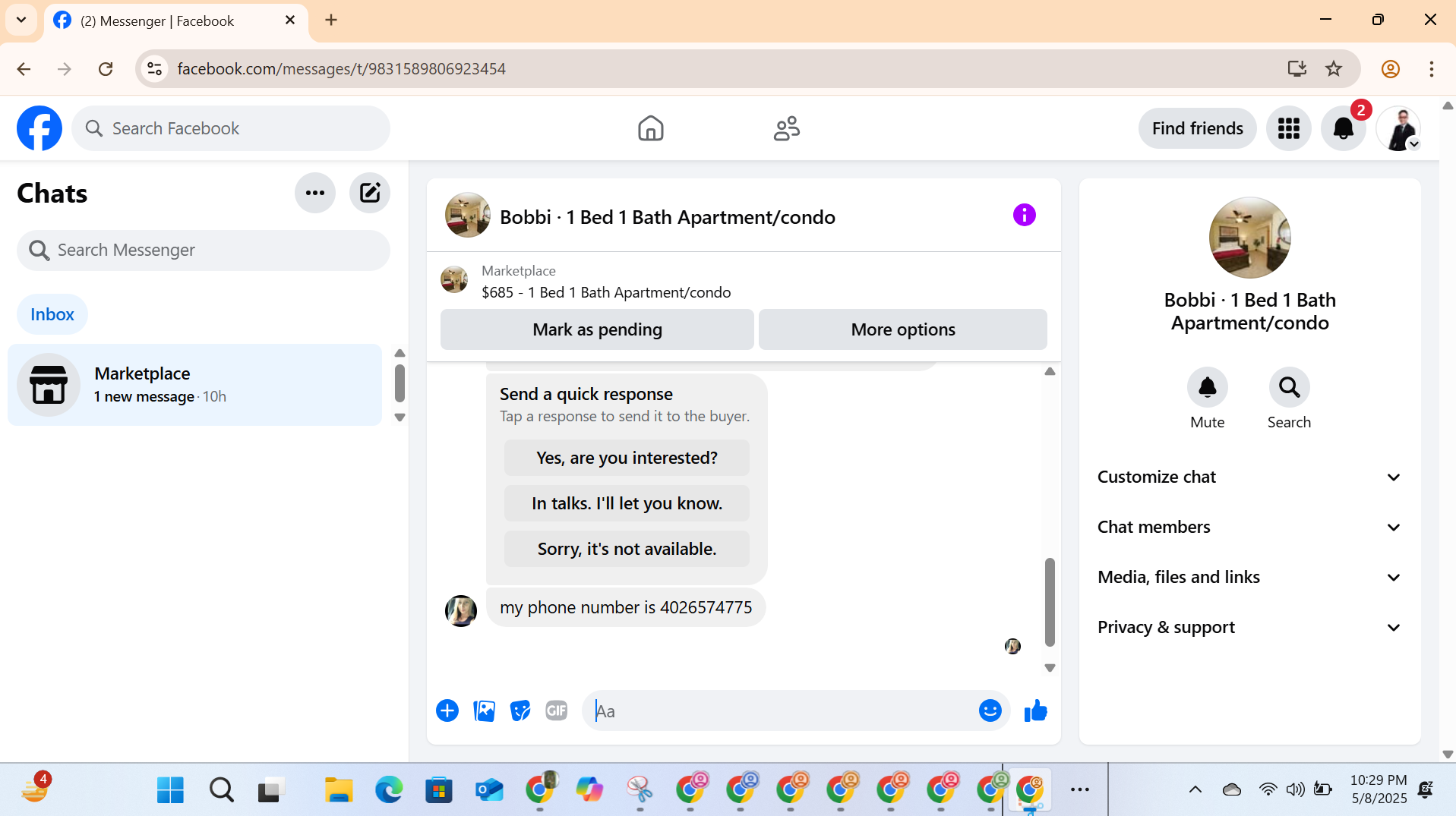Open the Facebook logo home link

pyautogui.click(x=39, y=128)
